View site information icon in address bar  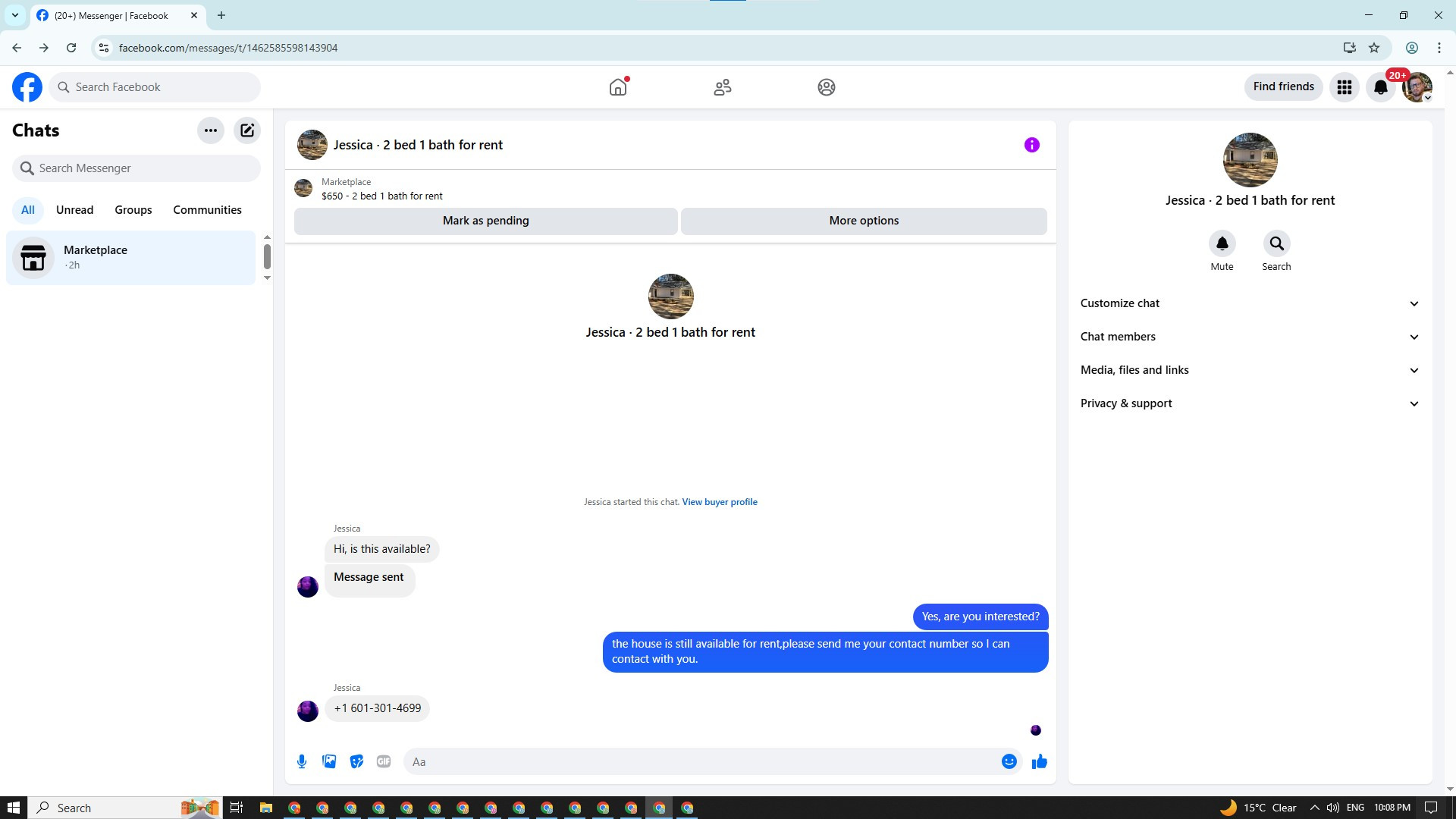(104, 48)
